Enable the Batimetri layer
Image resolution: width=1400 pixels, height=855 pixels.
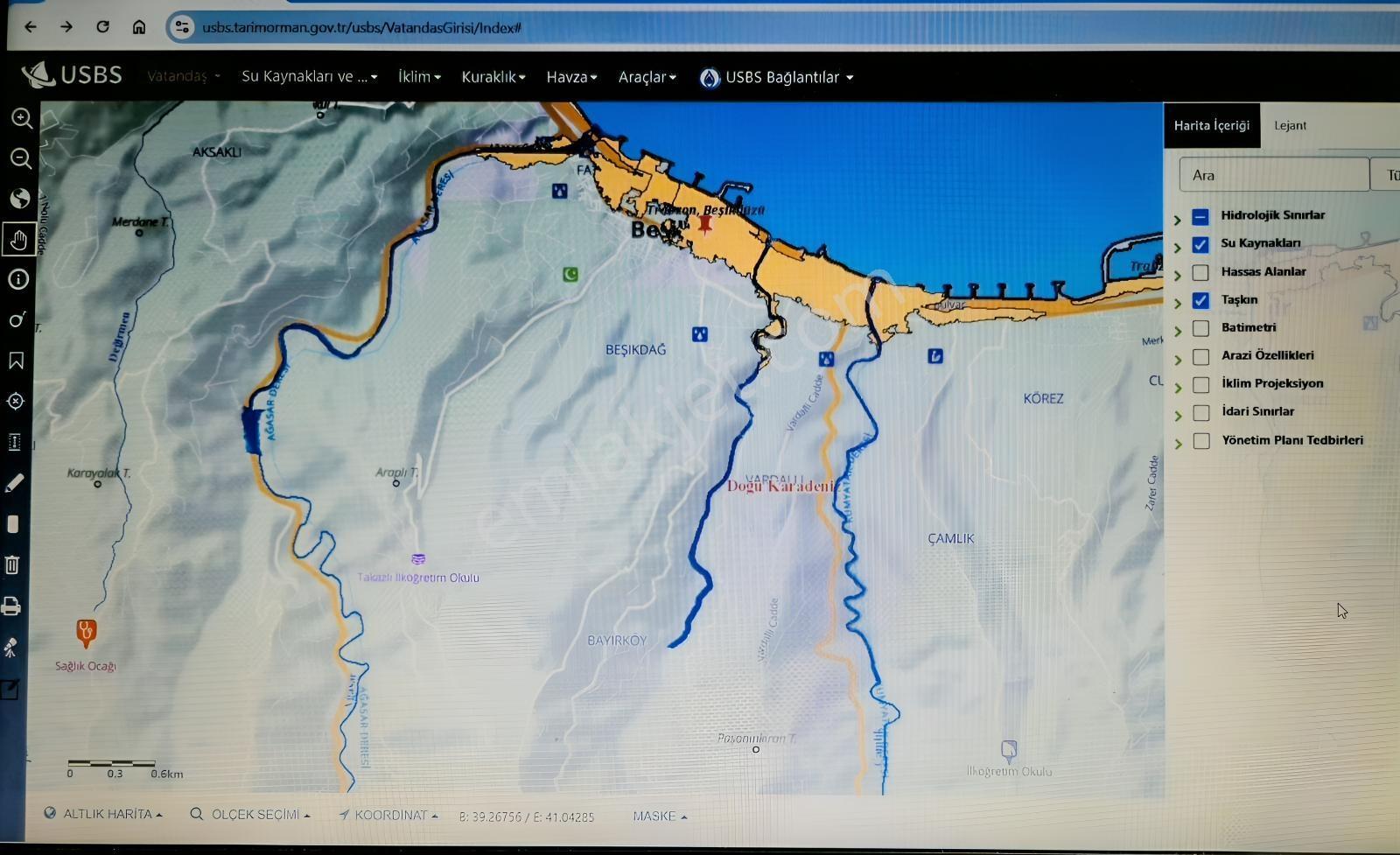click(x=1200, y=328)
